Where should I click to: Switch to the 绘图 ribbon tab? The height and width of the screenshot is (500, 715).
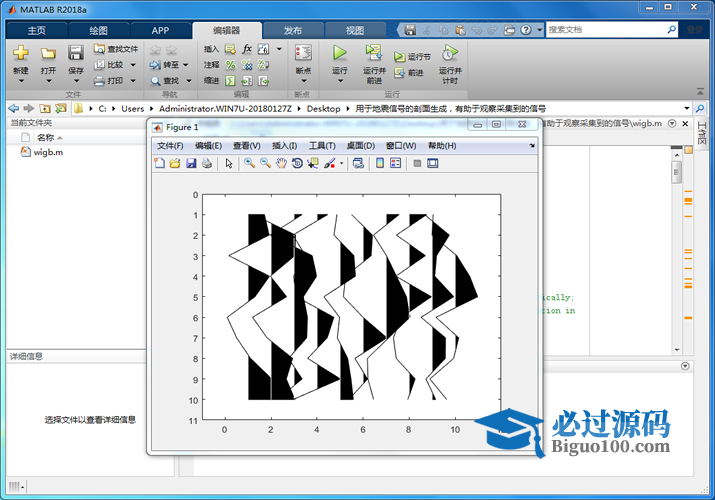tap(99, 30)
